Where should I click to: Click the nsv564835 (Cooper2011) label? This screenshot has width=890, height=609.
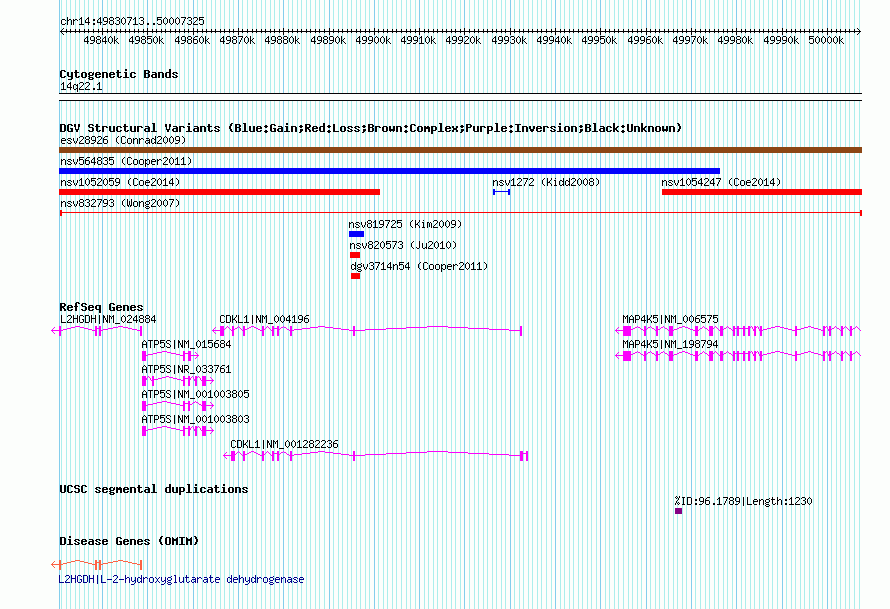pos(126,161)
